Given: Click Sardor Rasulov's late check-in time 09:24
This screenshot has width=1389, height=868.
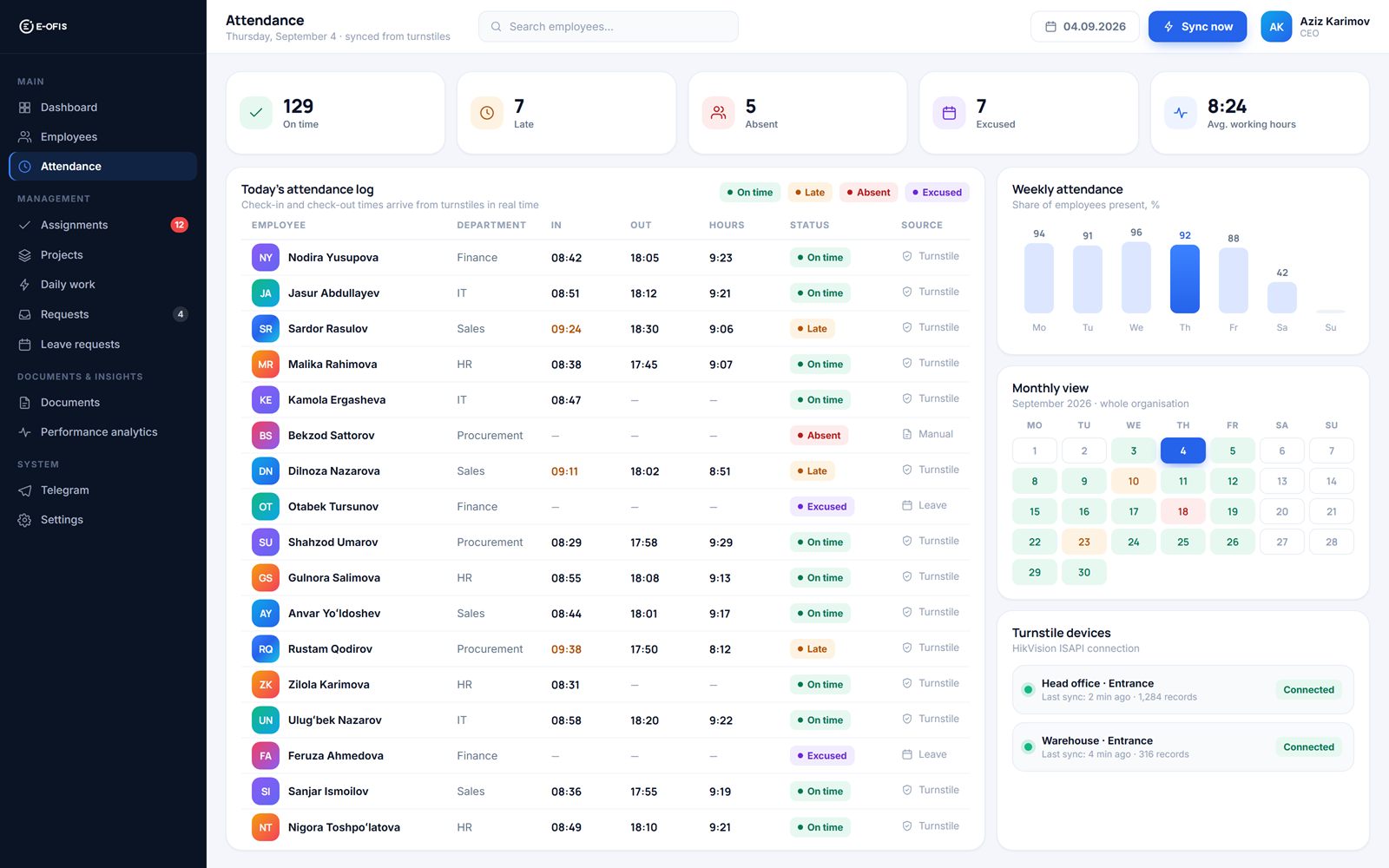Looking at the screenshot, I should [566, 329].
